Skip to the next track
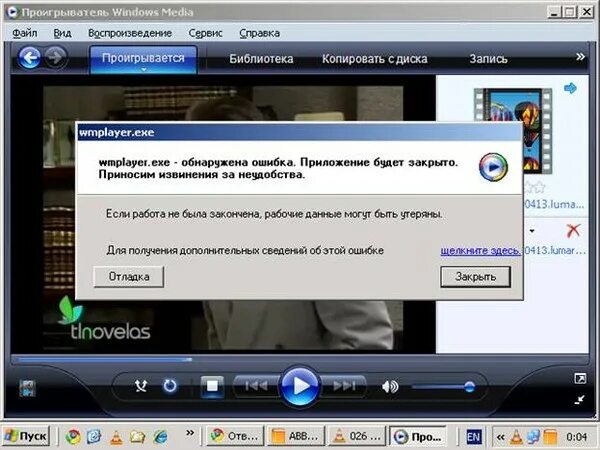This screenshot has width=600, height=450. point(344,386)
